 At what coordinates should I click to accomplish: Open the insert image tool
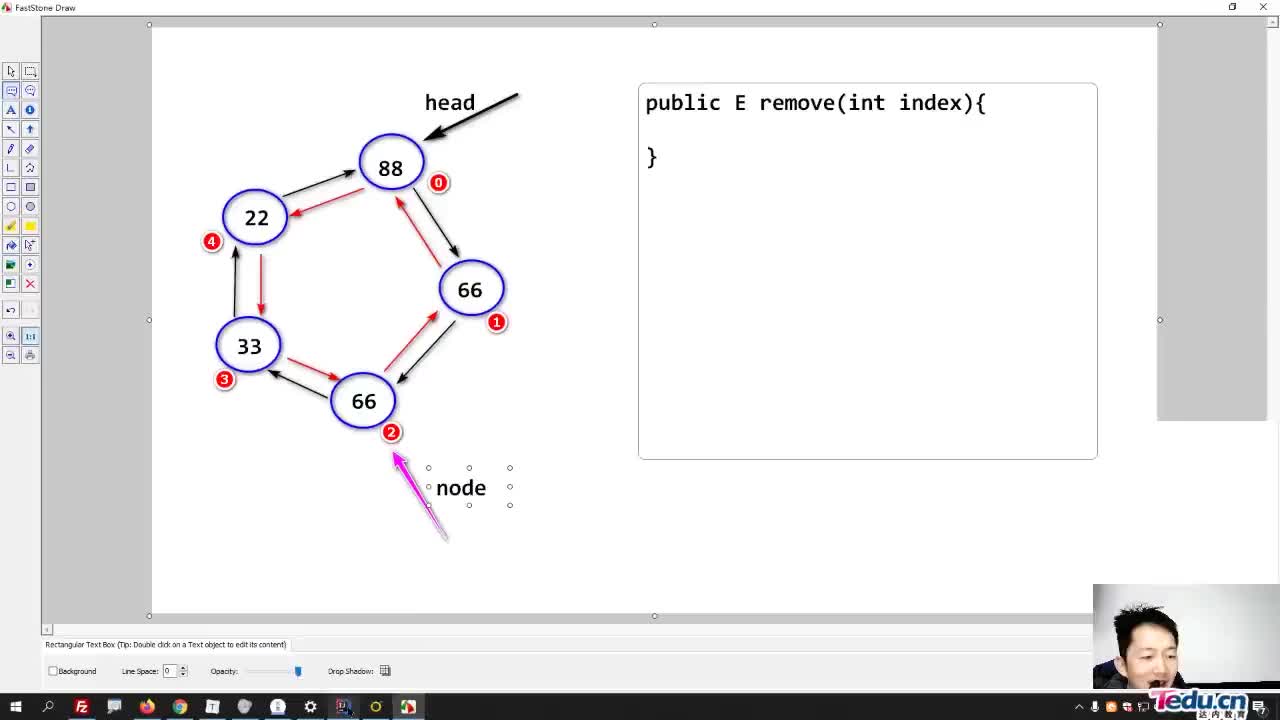coord(11,265)
